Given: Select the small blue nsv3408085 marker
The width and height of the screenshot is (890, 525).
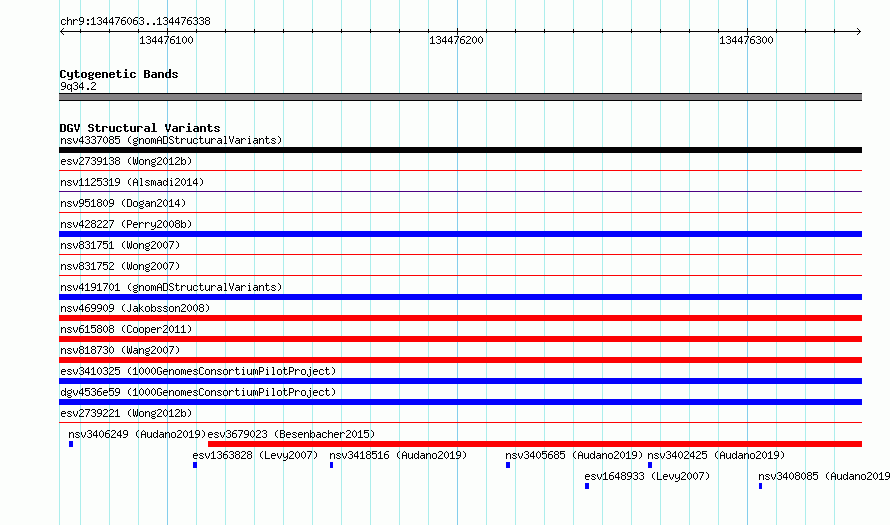Looking at the screenshot, I should (761, 486).
